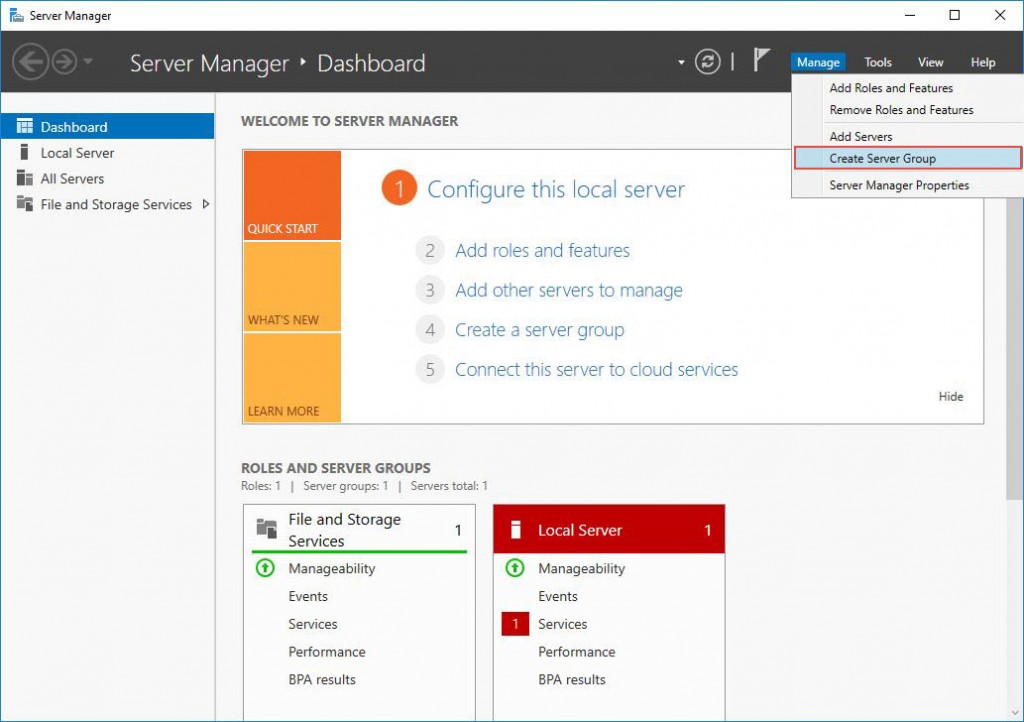Open the Tools menu
The height and width of the screenshot is (722, 1024).
(877, 61)
